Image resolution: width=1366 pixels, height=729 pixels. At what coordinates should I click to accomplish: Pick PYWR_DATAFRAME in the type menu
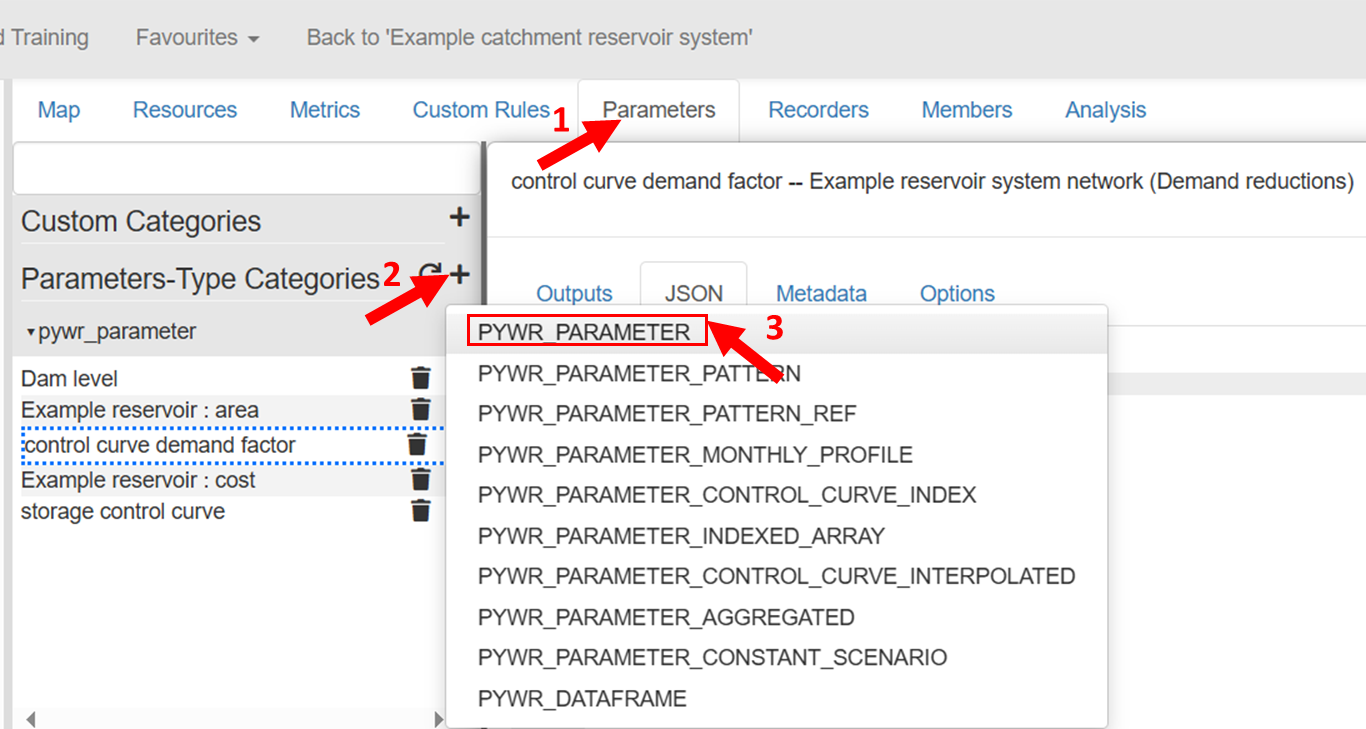pos(582,698)
